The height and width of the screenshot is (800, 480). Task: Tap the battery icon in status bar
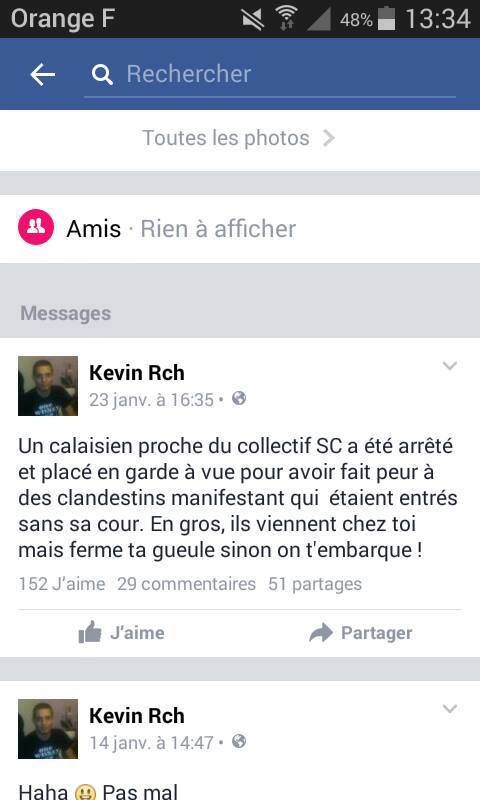386,18
